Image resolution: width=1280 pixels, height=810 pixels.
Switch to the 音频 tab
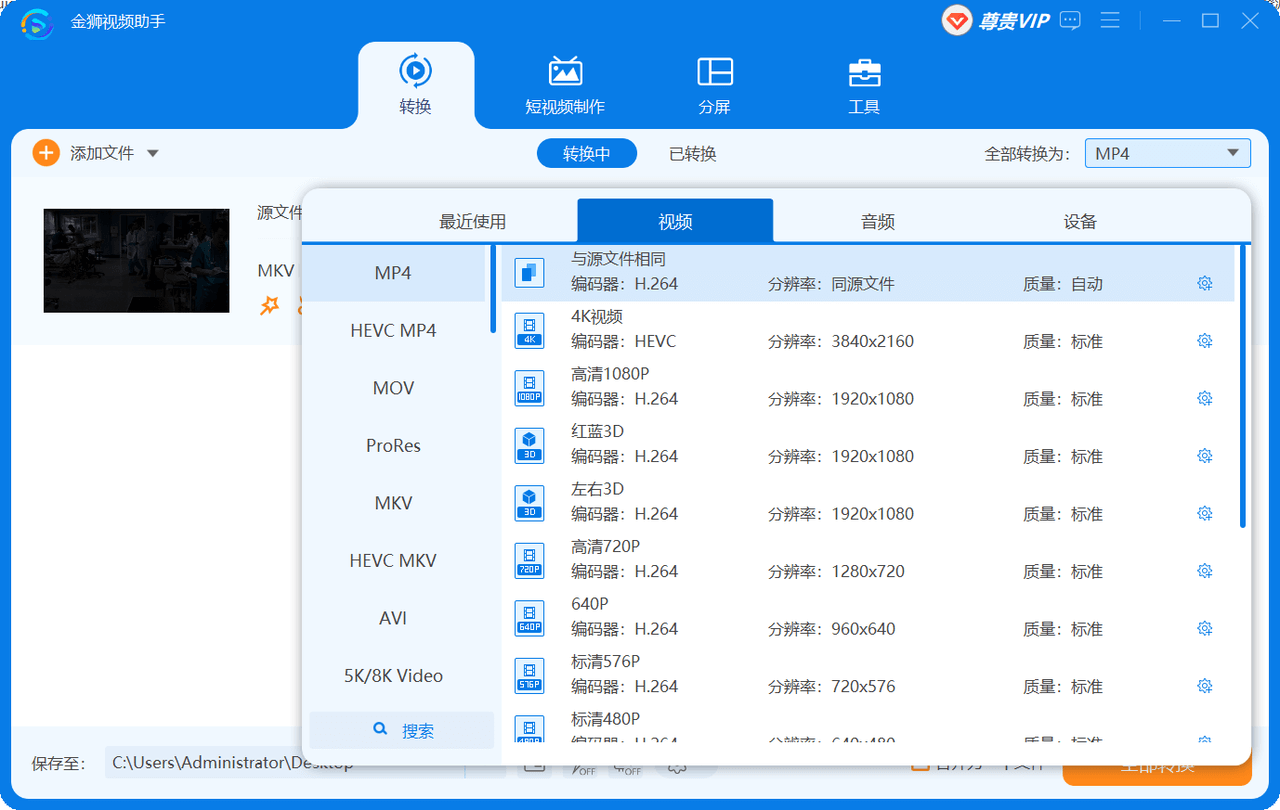pyautogui.click(x=878, y=221)
